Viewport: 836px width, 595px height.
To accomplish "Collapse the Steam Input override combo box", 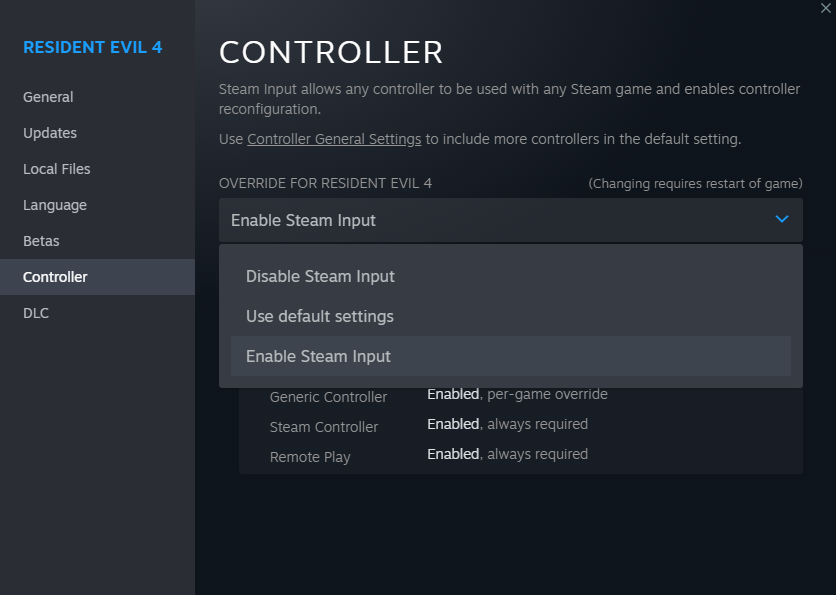I will point(510,220).
